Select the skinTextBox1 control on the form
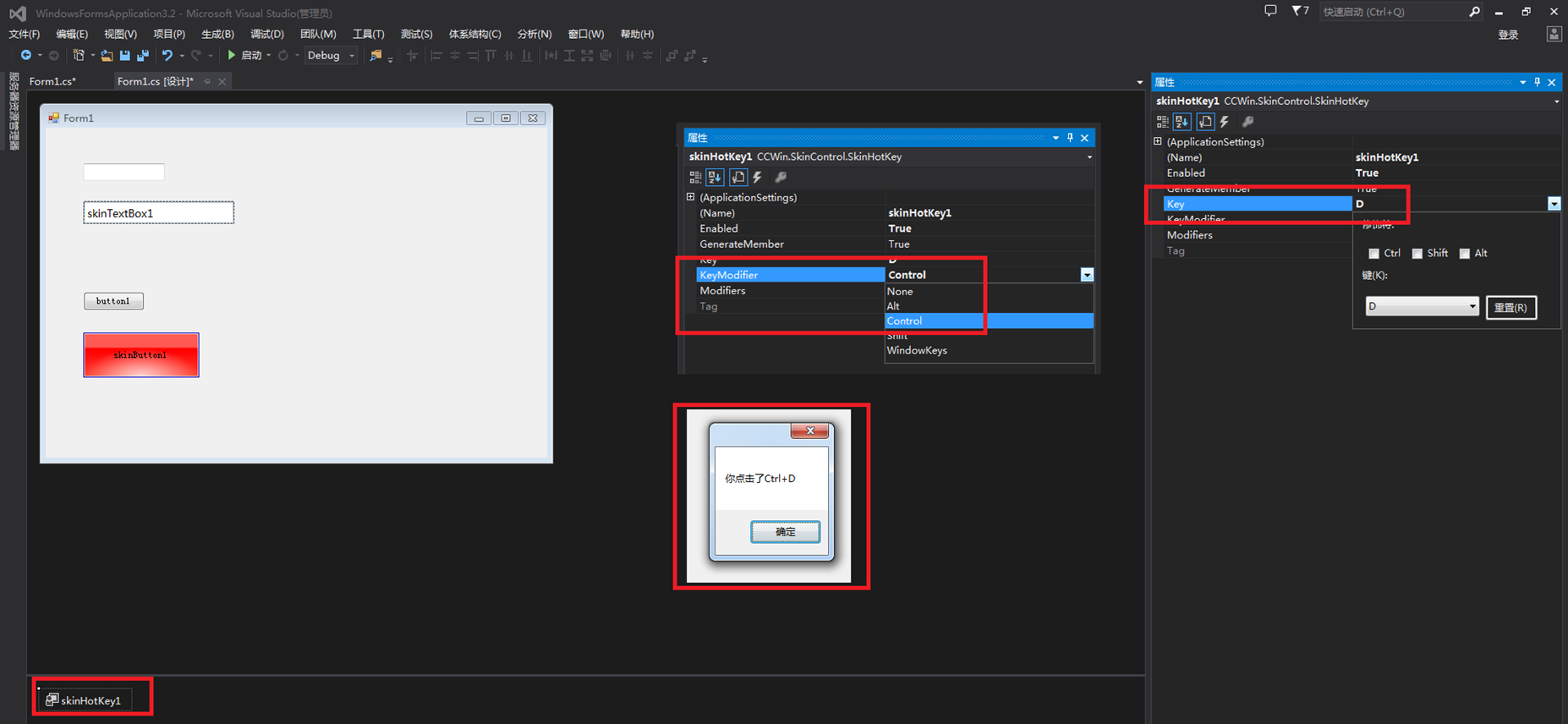 [x=158, y=212]
